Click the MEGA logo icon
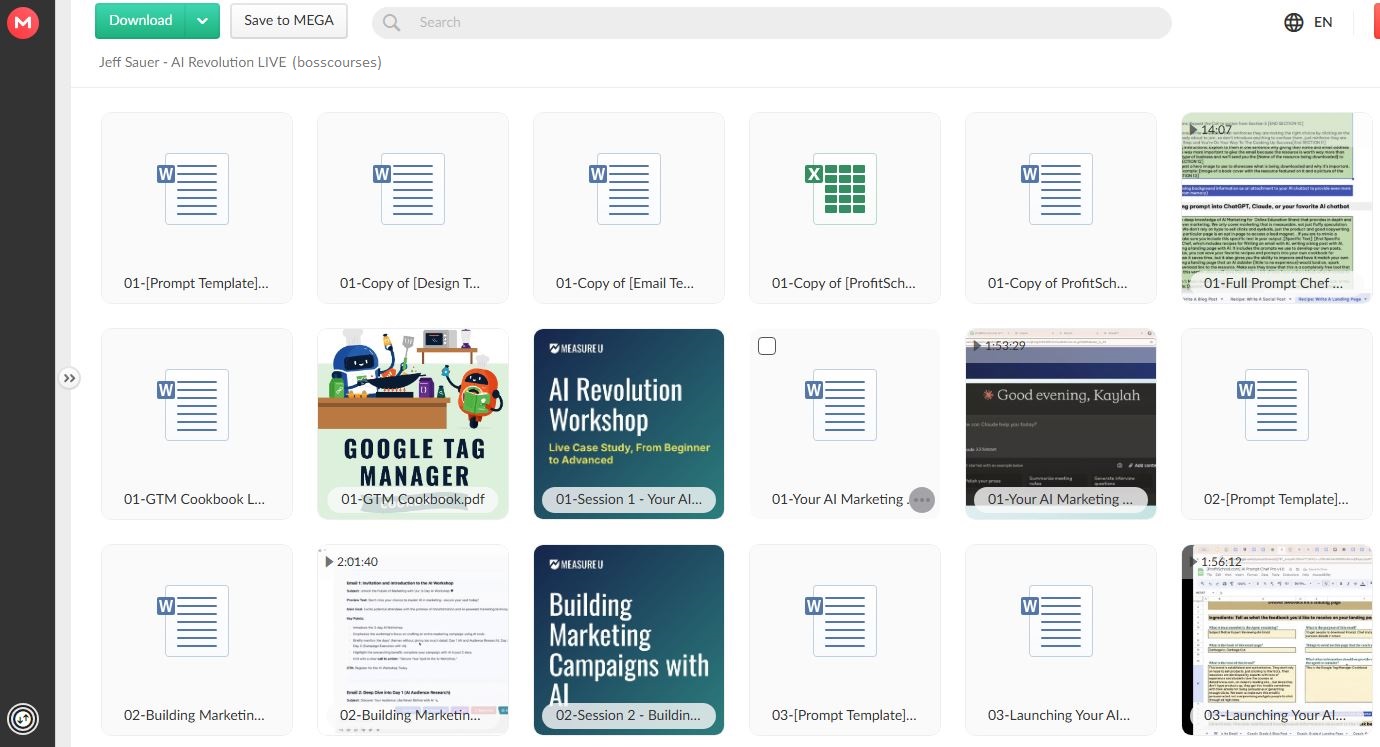1380x747 pixels. 22,22
